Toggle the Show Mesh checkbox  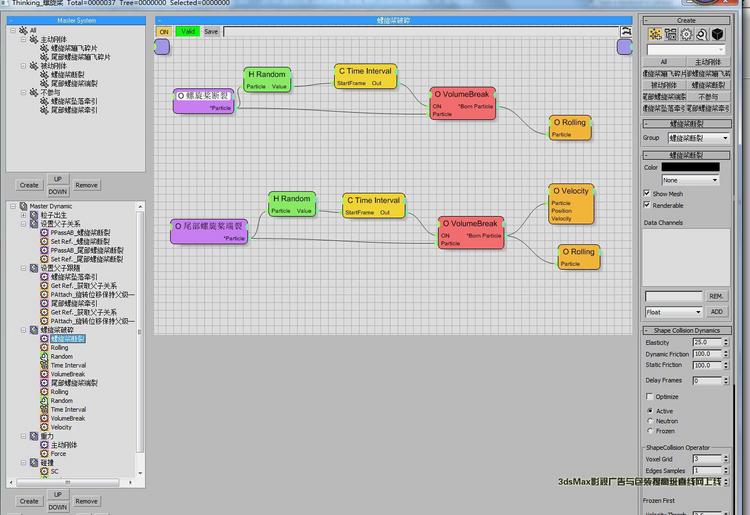coord(647,194)
